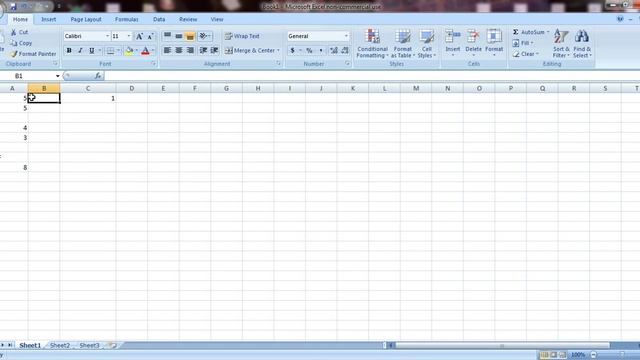The width and height of the screenshot is (640, 360).
Task: Apply font color A icon
Action: [x=145, y=51]
